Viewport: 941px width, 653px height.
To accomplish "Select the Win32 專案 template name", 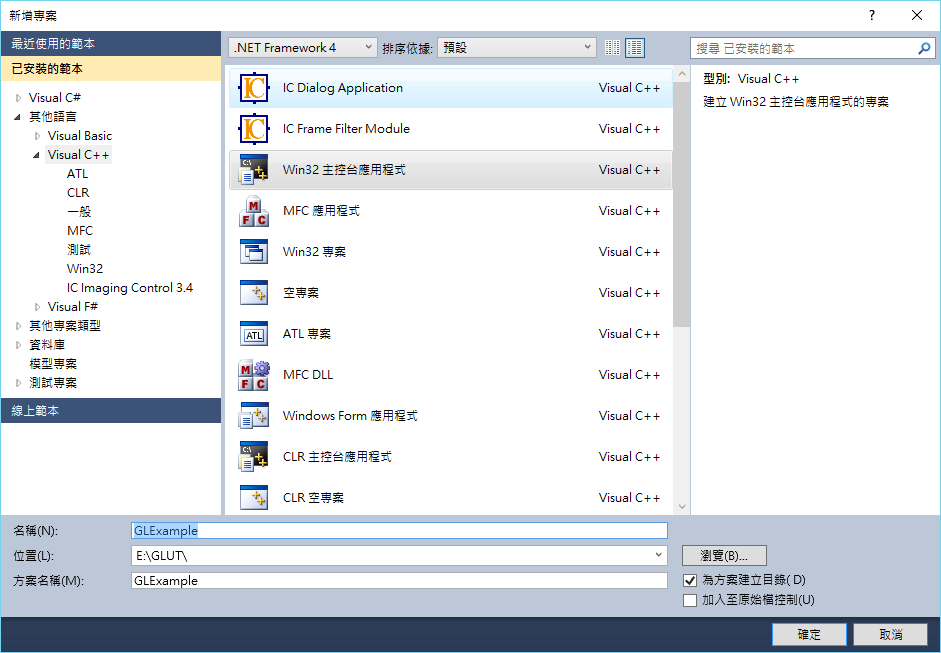I will pos(314,251).
